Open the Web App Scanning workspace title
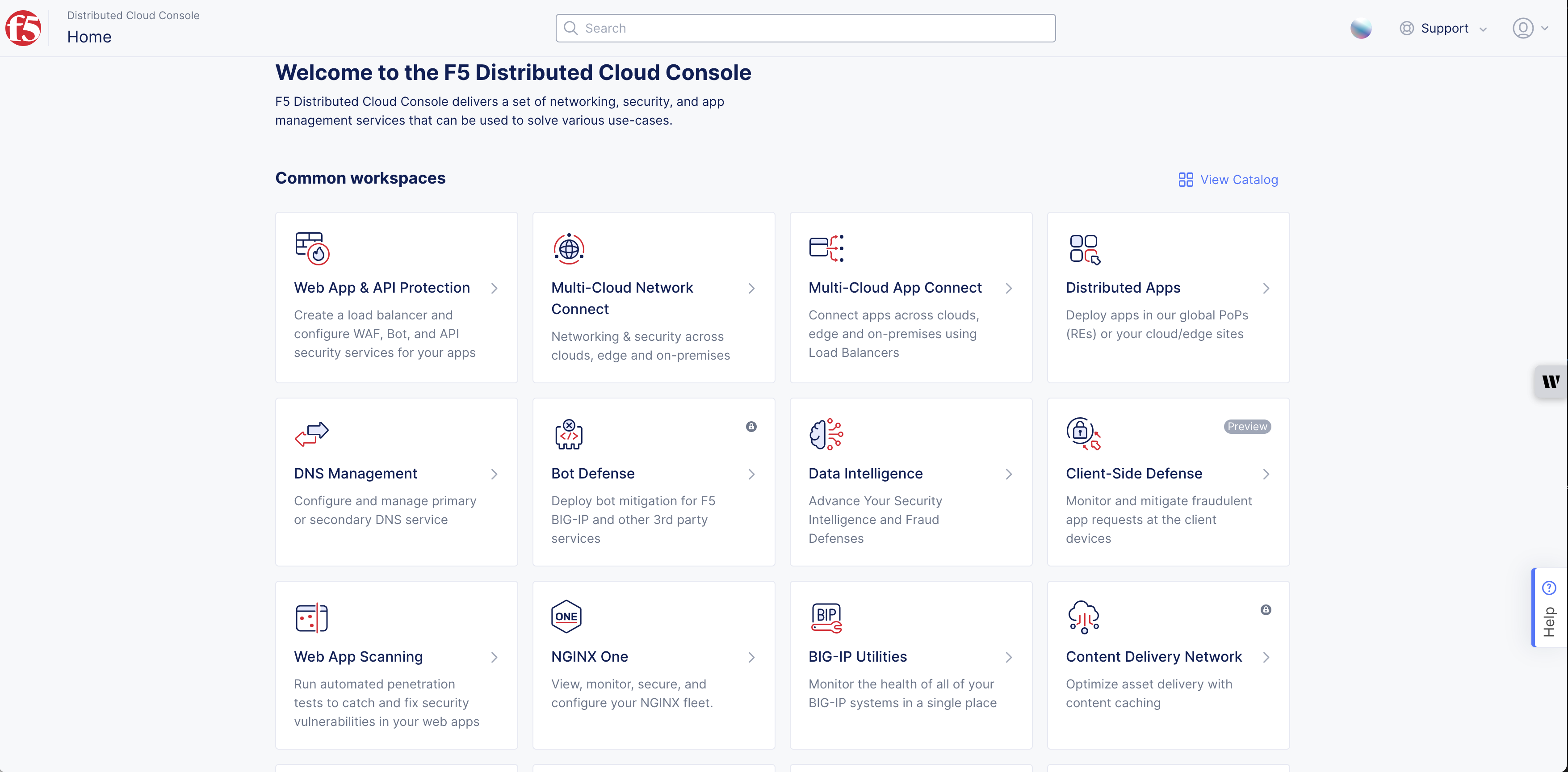Viewport: 1568px width, 772px height. tap(358, 656)
